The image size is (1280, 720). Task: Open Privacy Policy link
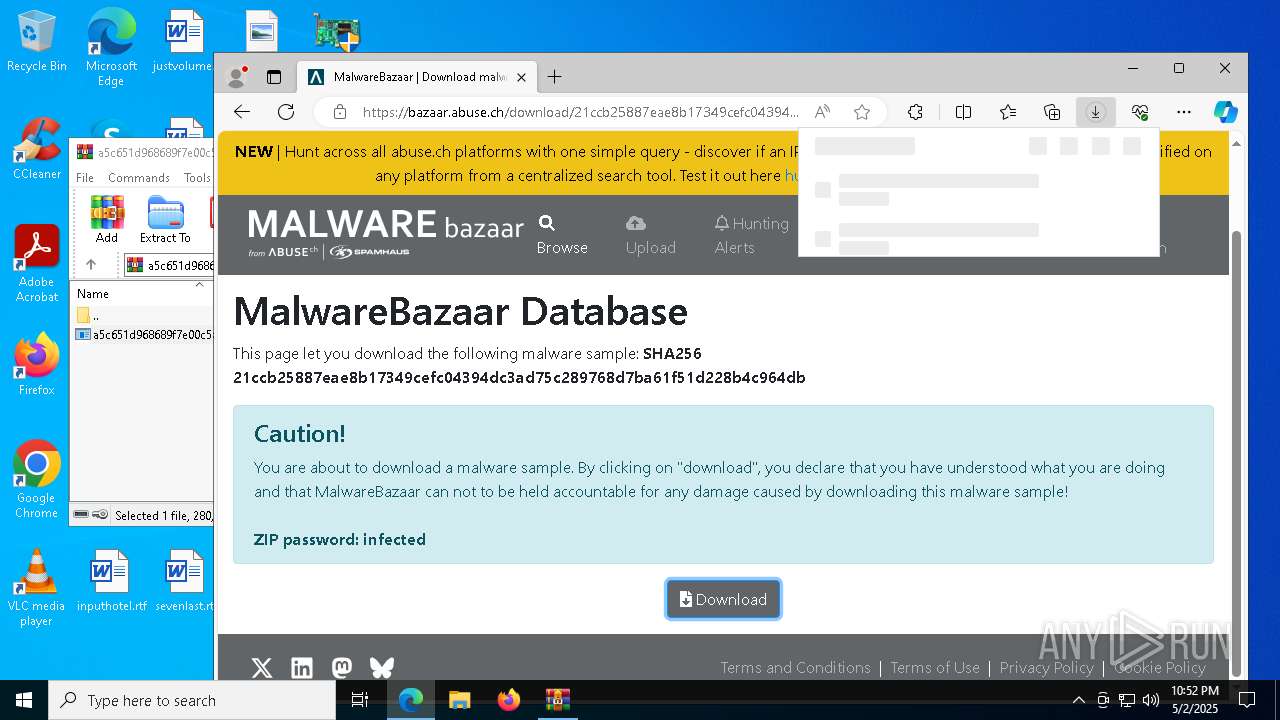pos(1046,668)
